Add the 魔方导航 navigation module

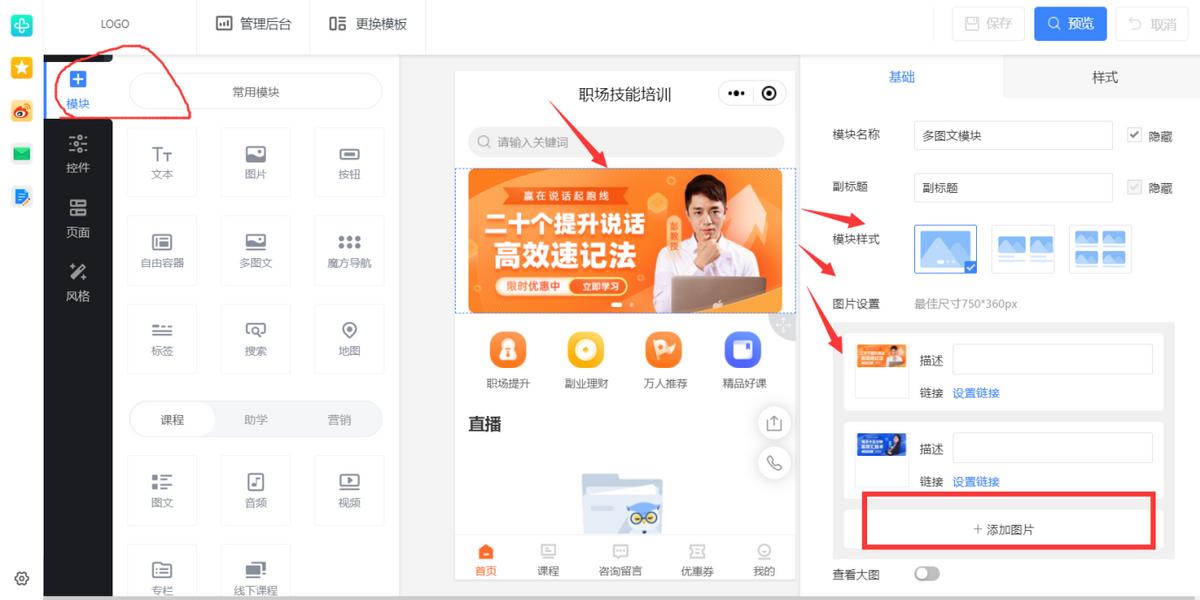tap(349, 250)
